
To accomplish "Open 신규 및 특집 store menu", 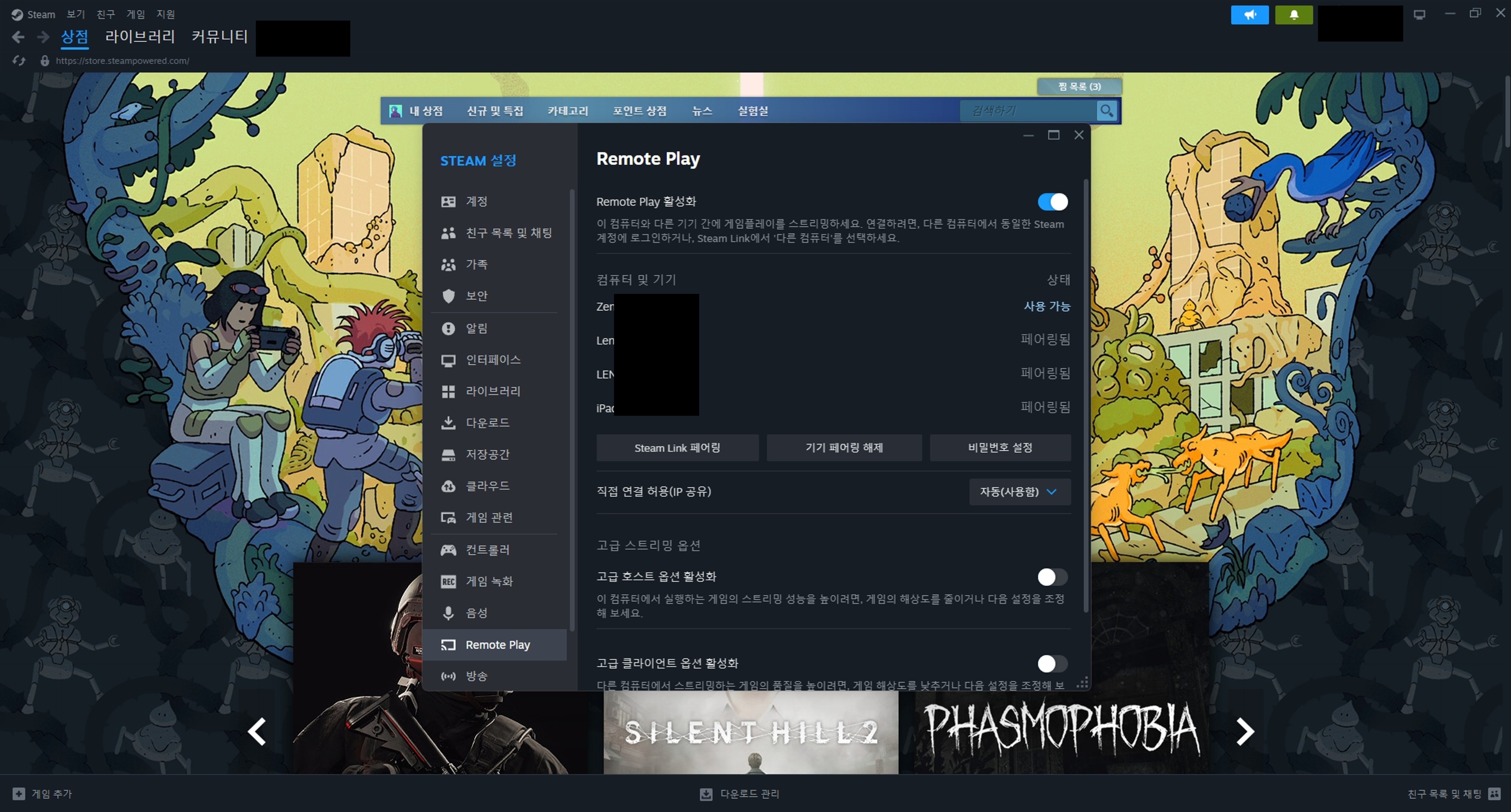I will coord(495,111).
